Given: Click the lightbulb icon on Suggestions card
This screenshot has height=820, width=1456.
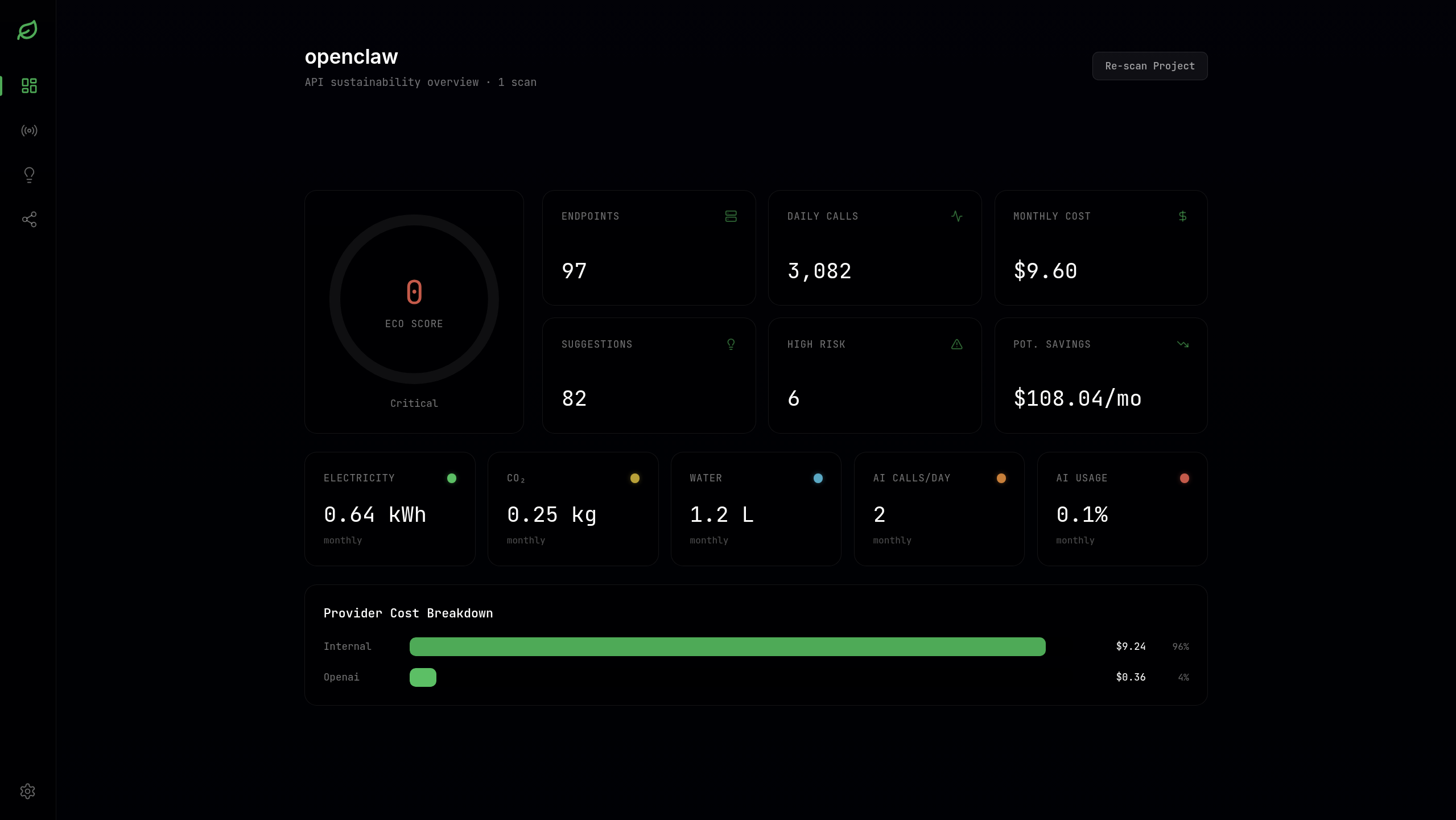Looking at the screenshot, I should click(731, 344).
